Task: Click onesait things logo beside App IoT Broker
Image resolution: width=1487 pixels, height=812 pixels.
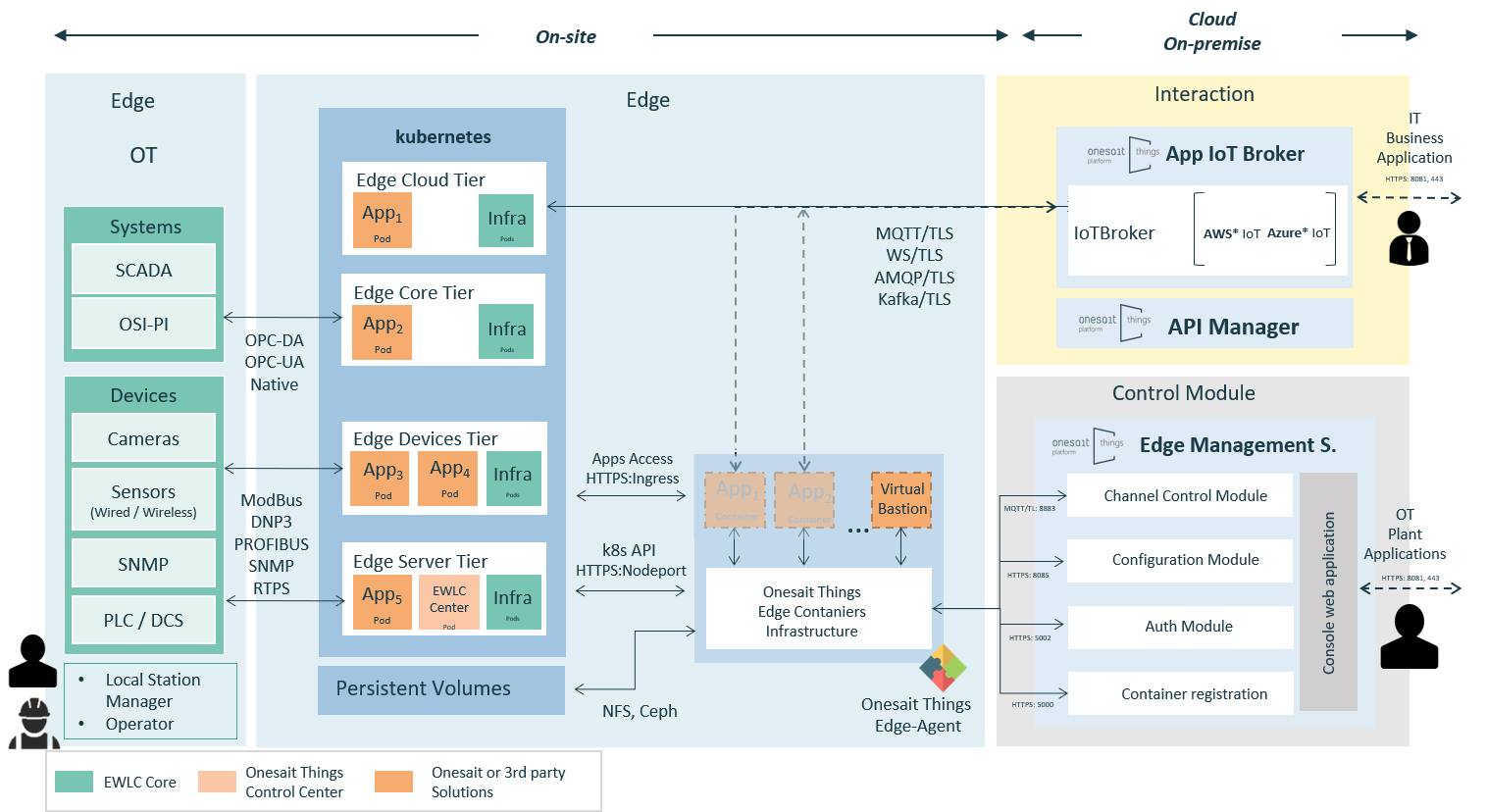Action: (x=1124, y=154)
